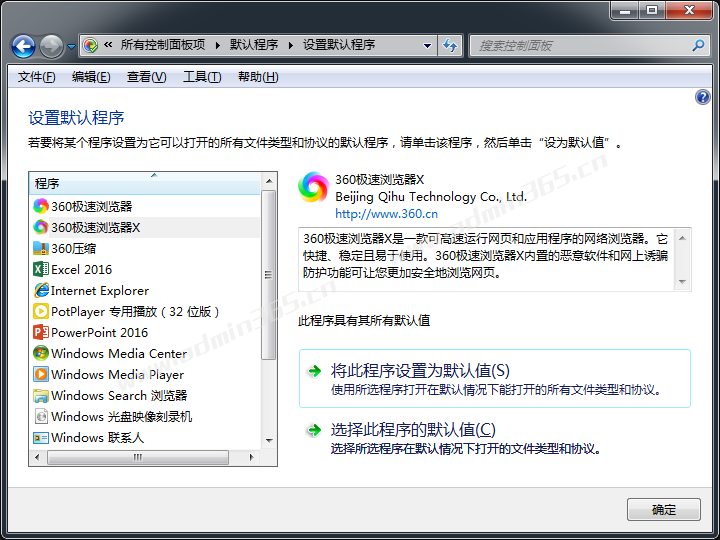The height and width of the screenshot is (540, 720).
Task: Select Windows 联系人 entry
Action: pyautogui.click(x=98, y=438)
